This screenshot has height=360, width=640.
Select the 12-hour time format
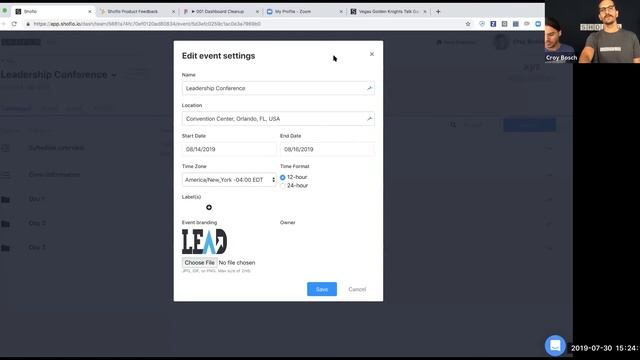pyautogui.click(x=282, y=177)
